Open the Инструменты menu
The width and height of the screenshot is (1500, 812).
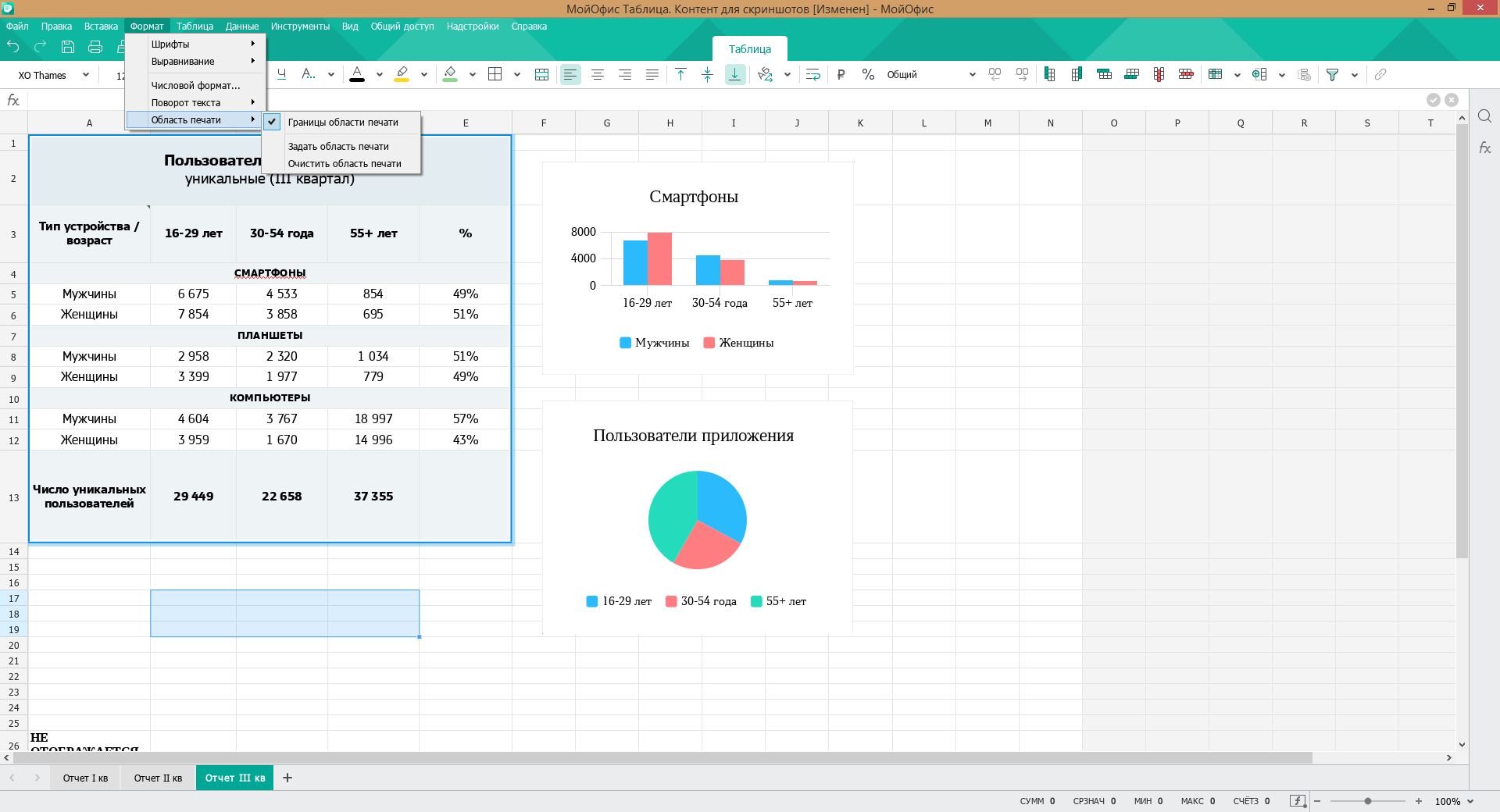coord(300,27)
